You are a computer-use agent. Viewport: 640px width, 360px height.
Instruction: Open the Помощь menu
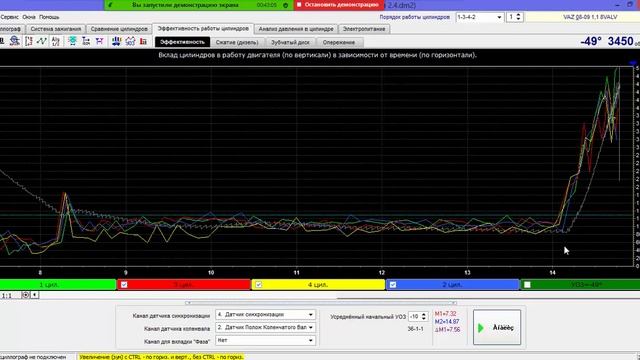point(49,17)
